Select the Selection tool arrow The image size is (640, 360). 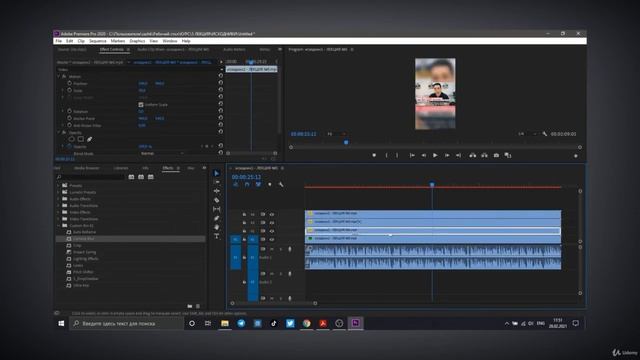click(x=216, y=173)
